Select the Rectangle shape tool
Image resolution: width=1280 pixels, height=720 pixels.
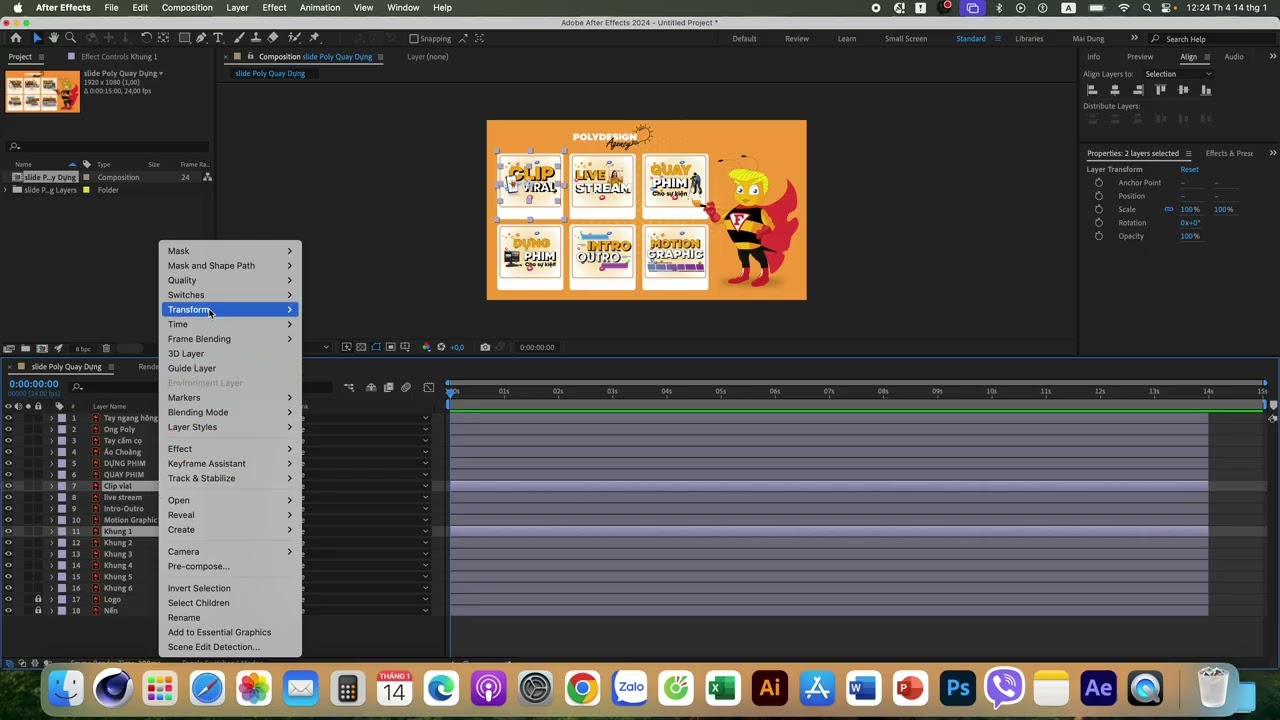(x=184, y=38)
